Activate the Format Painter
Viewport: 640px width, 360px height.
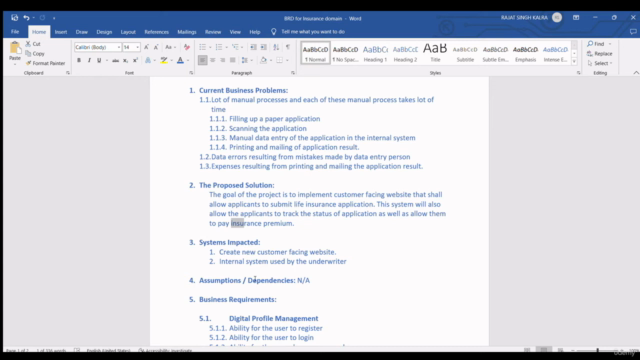(45, 63)
